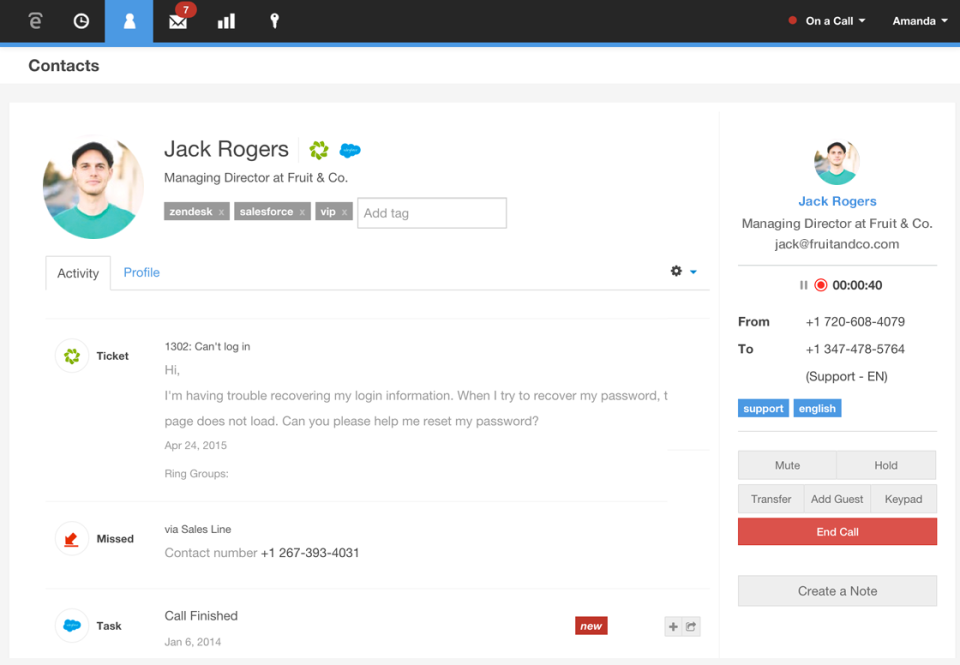Image resolution: width=960 pixels, height=665 pixels.
Task: Open the Amanda user menu
Action: point(919,21)
